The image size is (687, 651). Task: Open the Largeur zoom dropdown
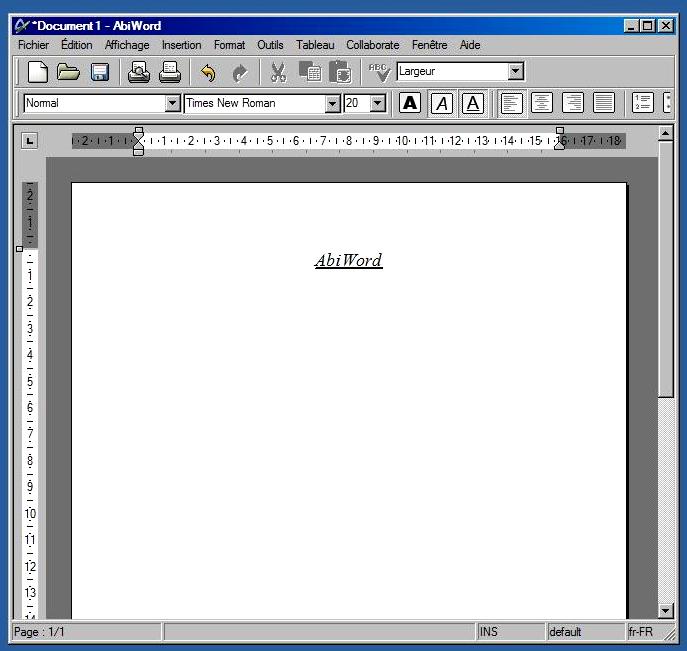[x=516, y=71]
